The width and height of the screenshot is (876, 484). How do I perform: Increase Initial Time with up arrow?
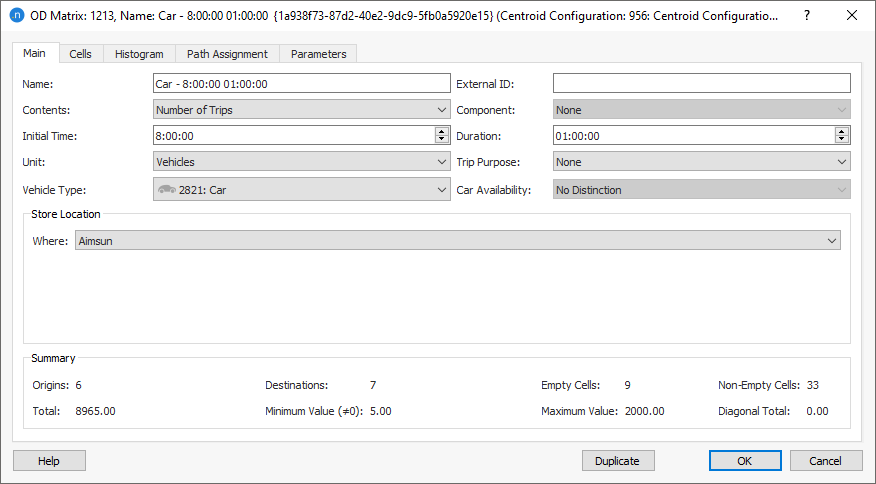pos(442,132)
